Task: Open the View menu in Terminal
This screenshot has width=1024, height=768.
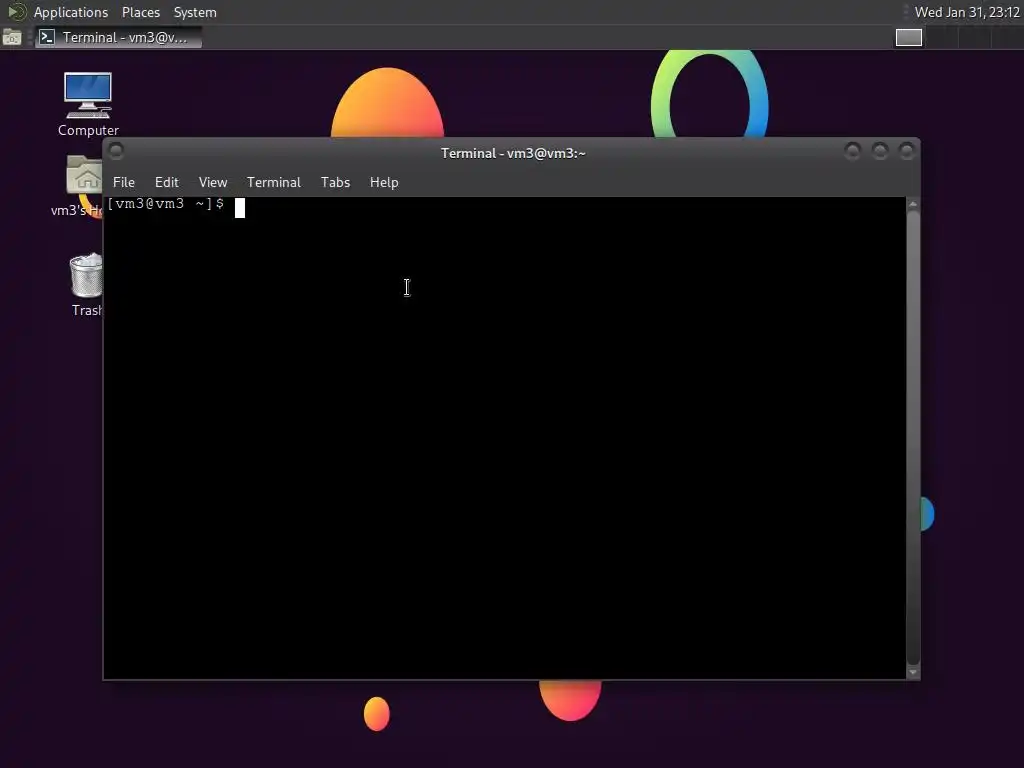Action: pos(213,182)
